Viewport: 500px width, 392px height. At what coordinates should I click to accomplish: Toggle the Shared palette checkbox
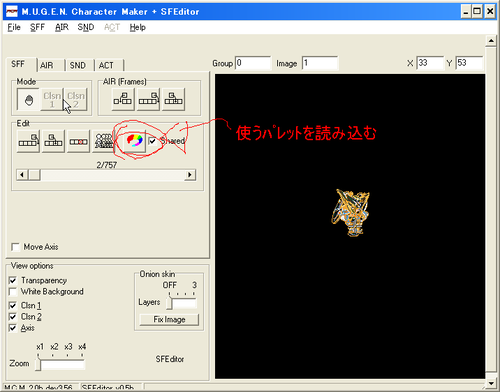tap(153, 141)
